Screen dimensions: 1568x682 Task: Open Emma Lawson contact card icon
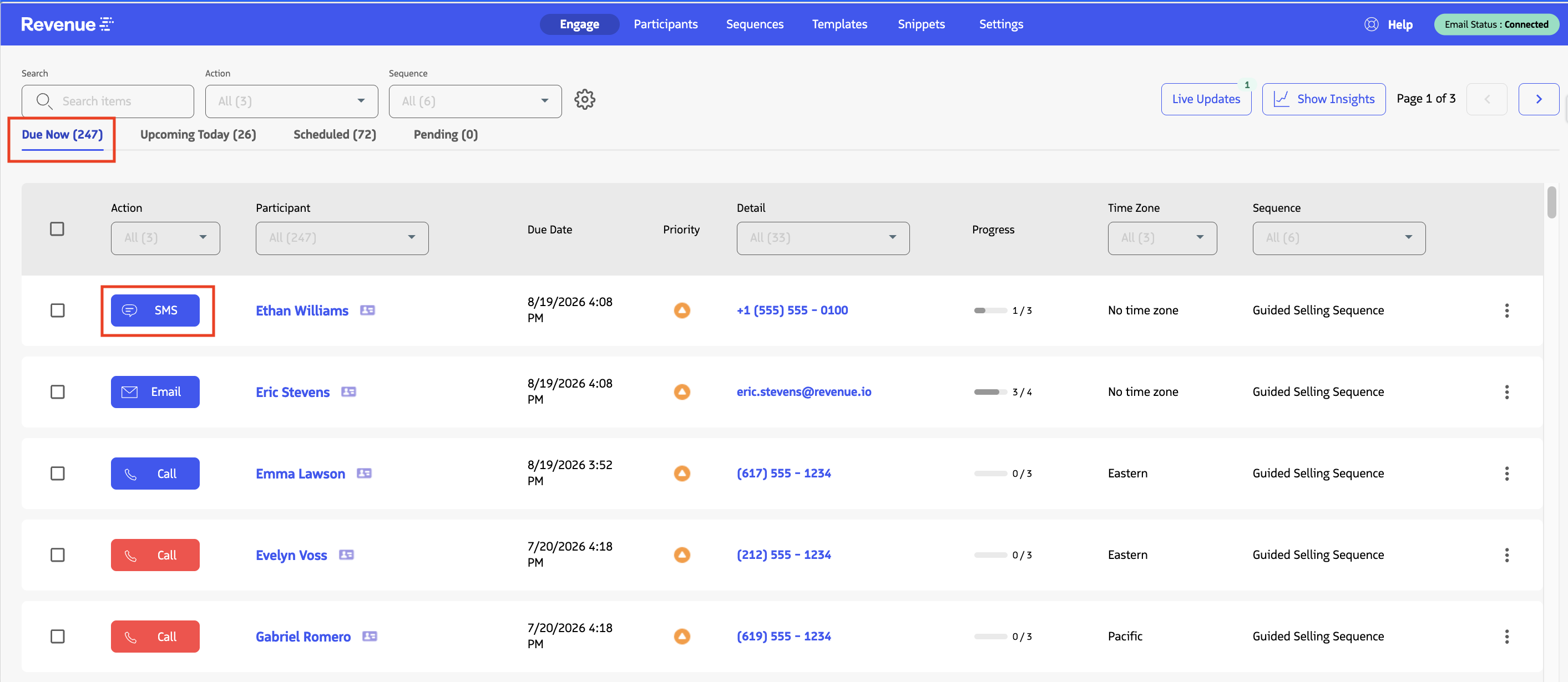(364, 474)
